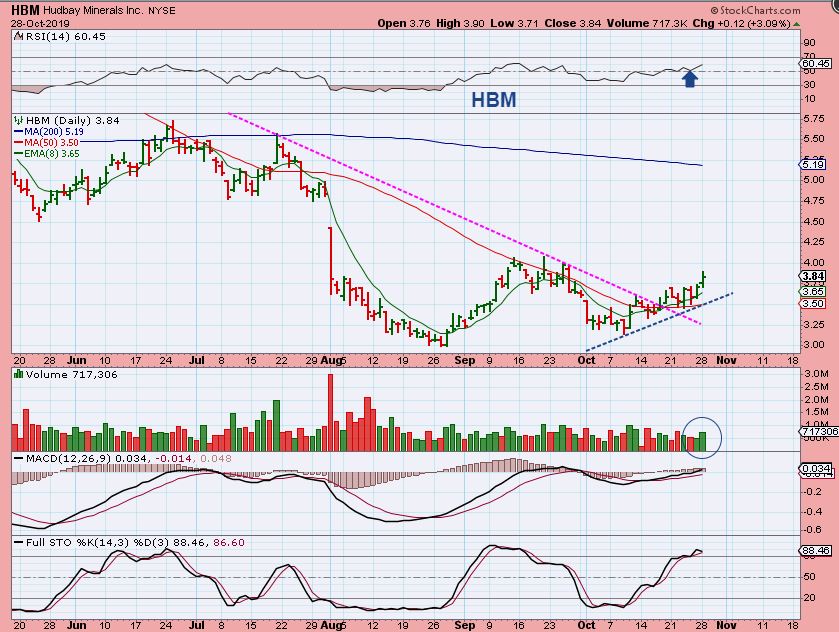Click the 'Sep' label on price chart axis
Viewport: 839px width, 632px height.
click(464, 360)
